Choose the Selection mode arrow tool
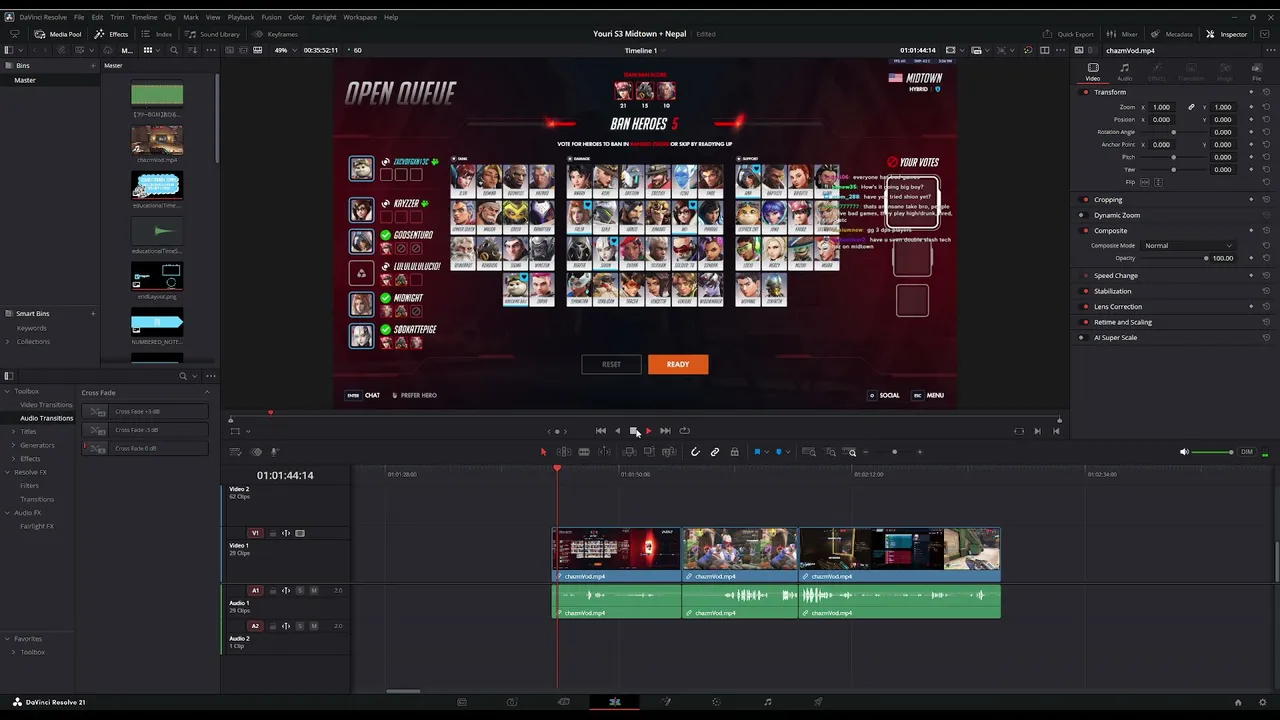 [x=543, y=452]
